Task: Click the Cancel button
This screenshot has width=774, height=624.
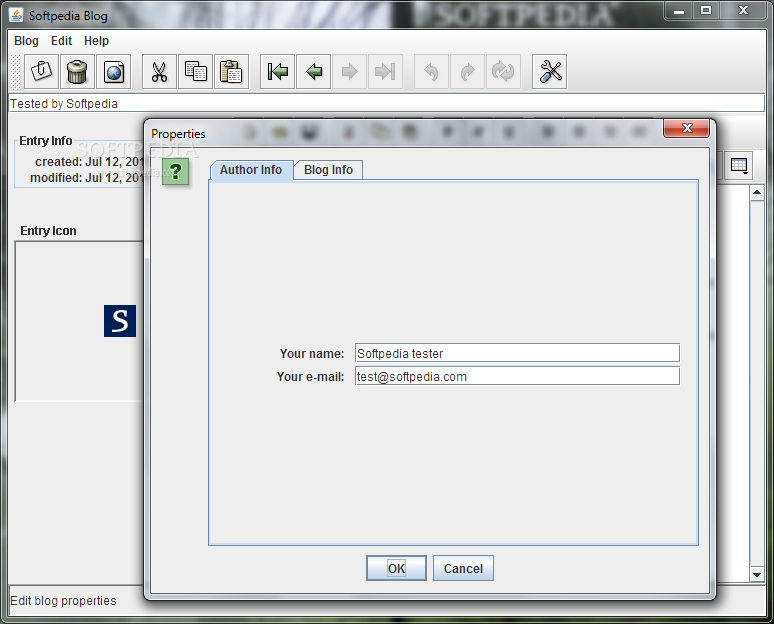Action: (x=463, y=568)
